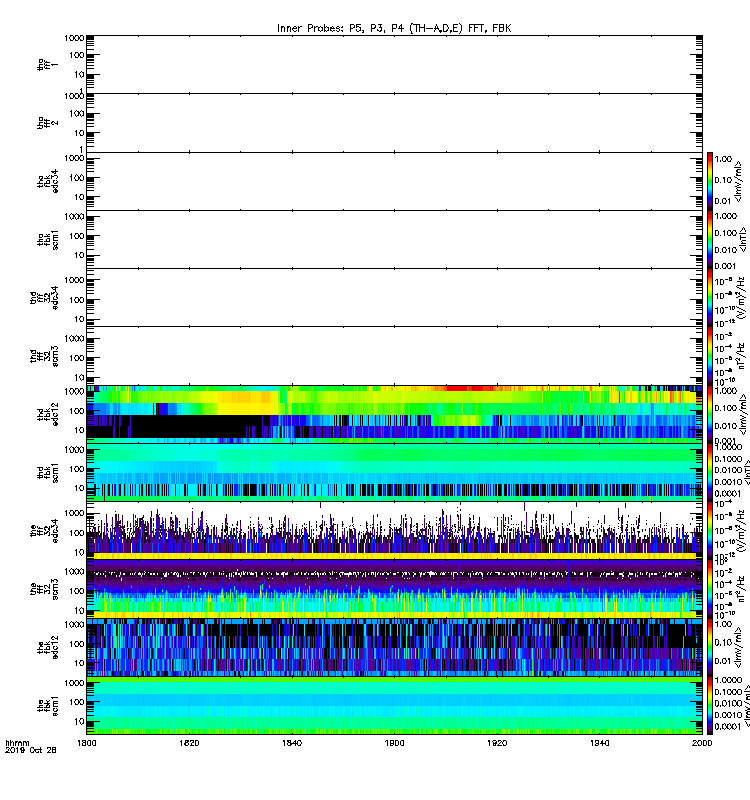
Task: Click the 1840 time tick label
Action: pyautogui.click(x=292, y=743)
